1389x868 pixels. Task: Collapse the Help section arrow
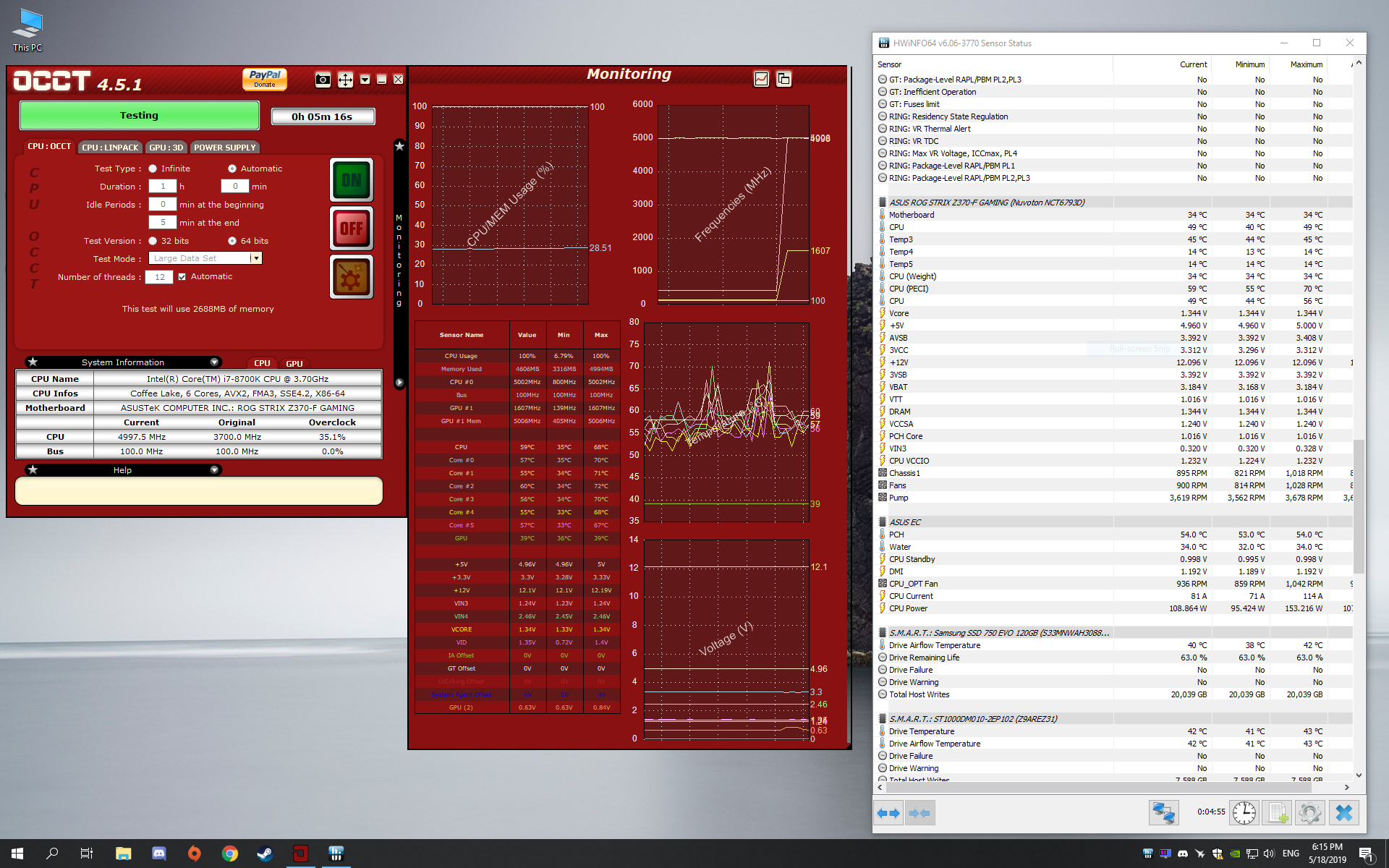[x=214, y=469]
